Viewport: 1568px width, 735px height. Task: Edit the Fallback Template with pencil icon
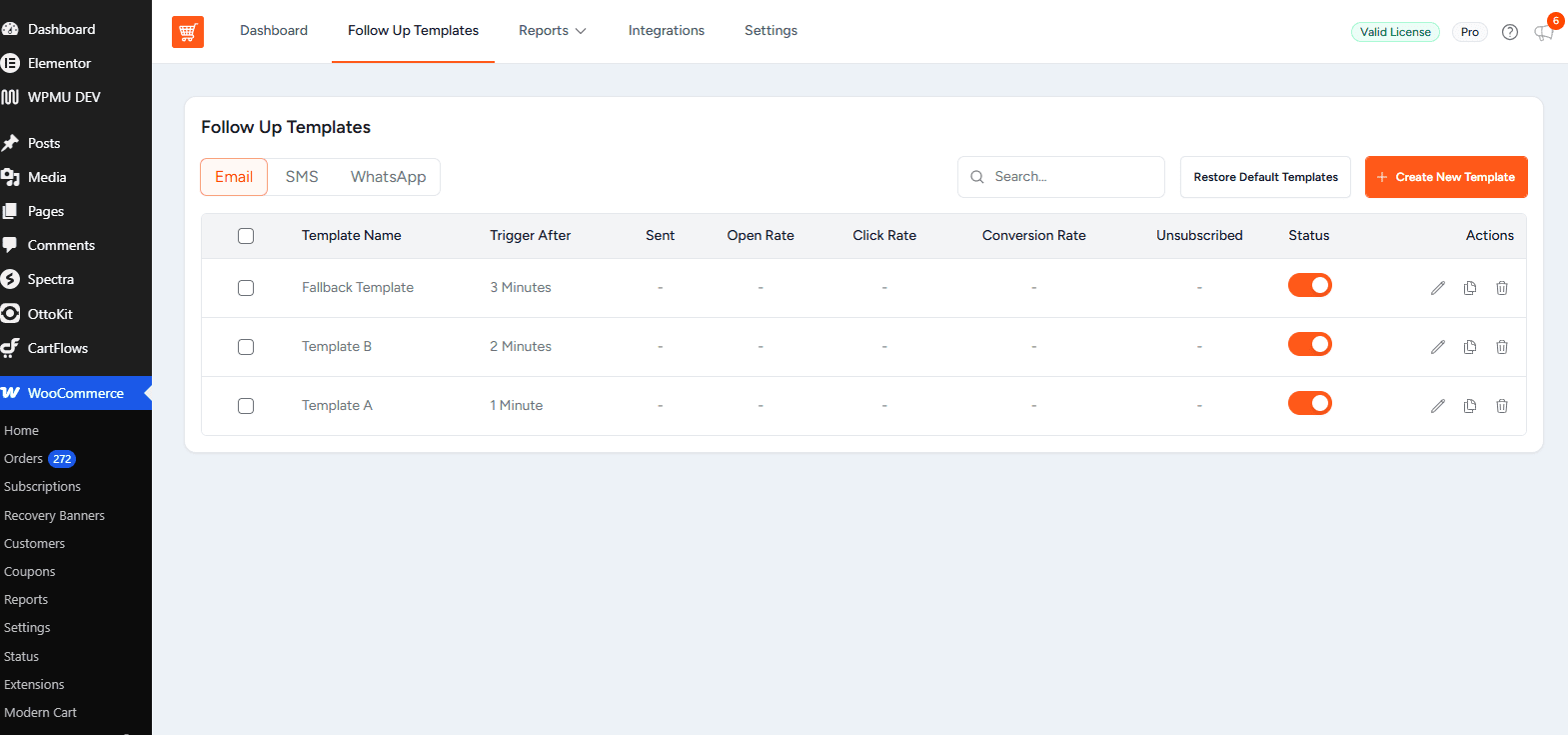[1438, 288]
